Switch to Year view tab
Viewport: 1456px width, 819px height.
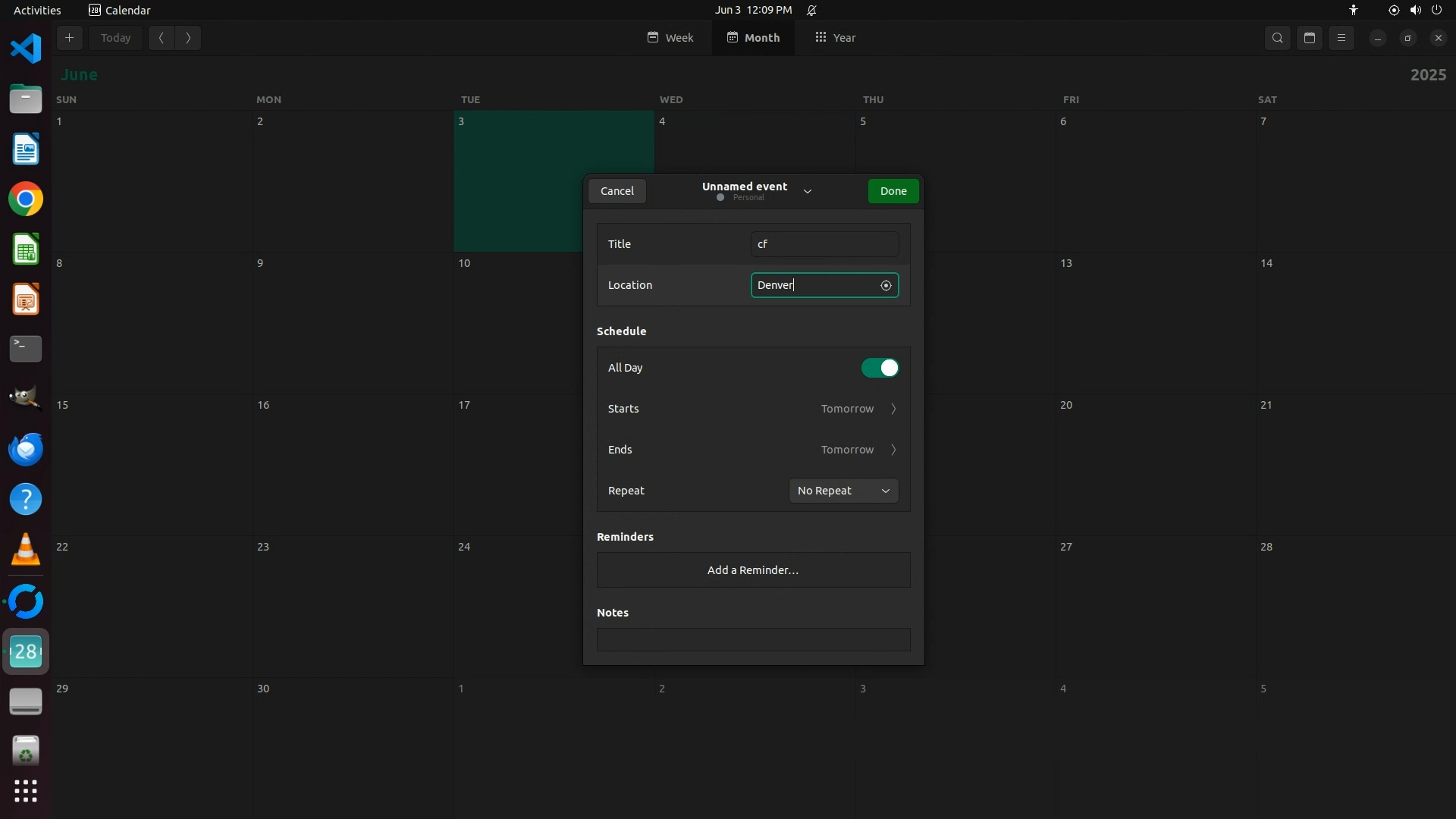pos(836,38)
